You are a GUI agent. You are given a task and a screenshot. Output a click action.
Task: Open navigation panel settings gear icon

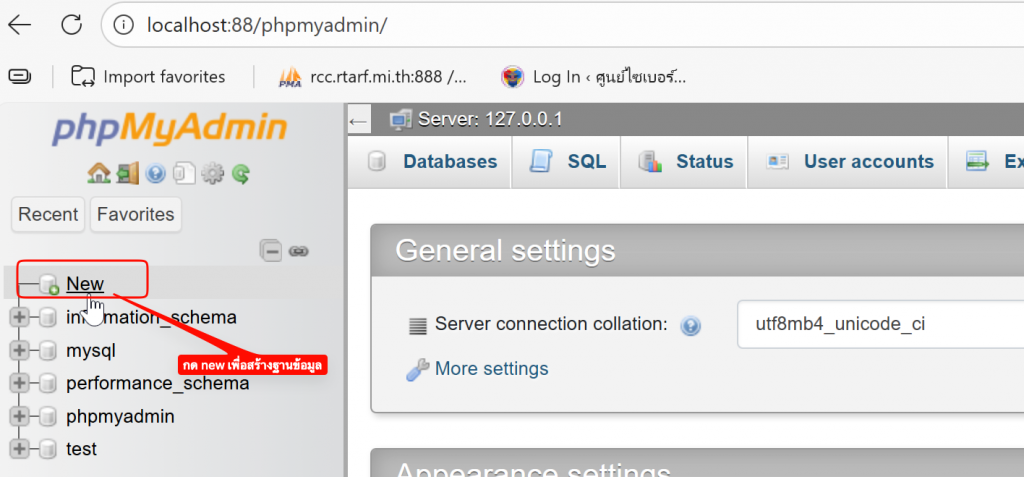[212, 173]
